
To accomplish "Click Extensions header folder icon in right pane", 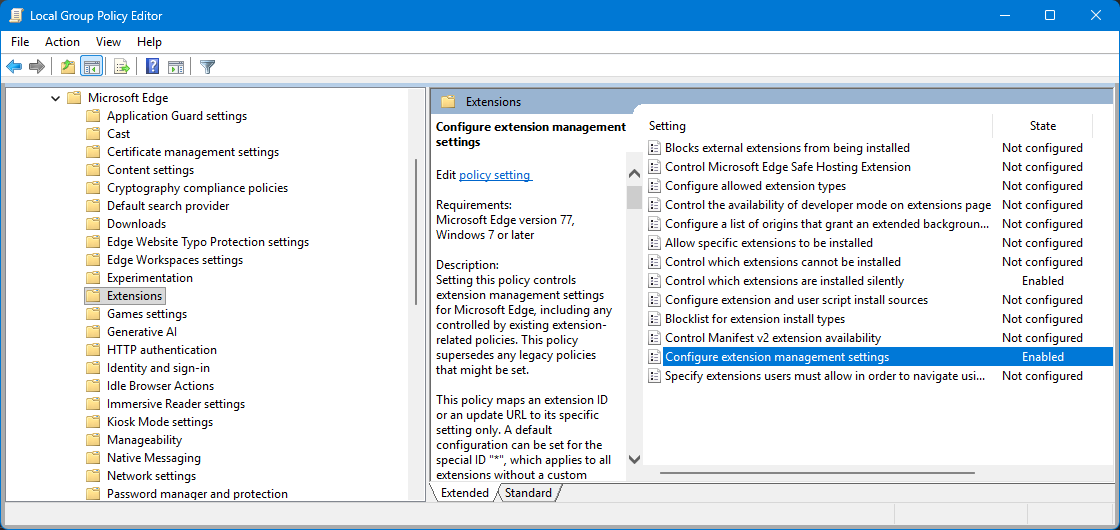I will pos(449,101).
